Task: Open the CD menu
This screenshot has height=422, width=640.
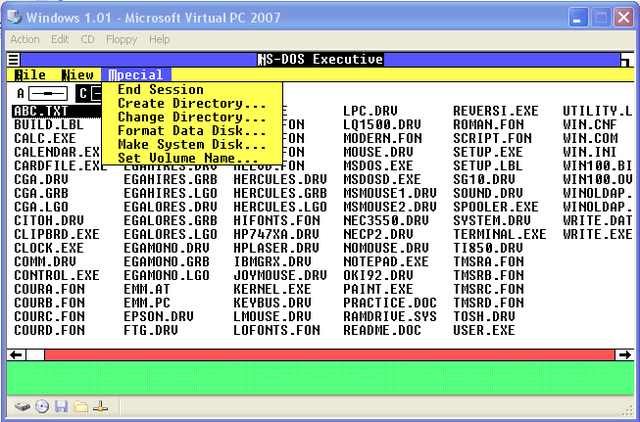Action: coord(87,39)
